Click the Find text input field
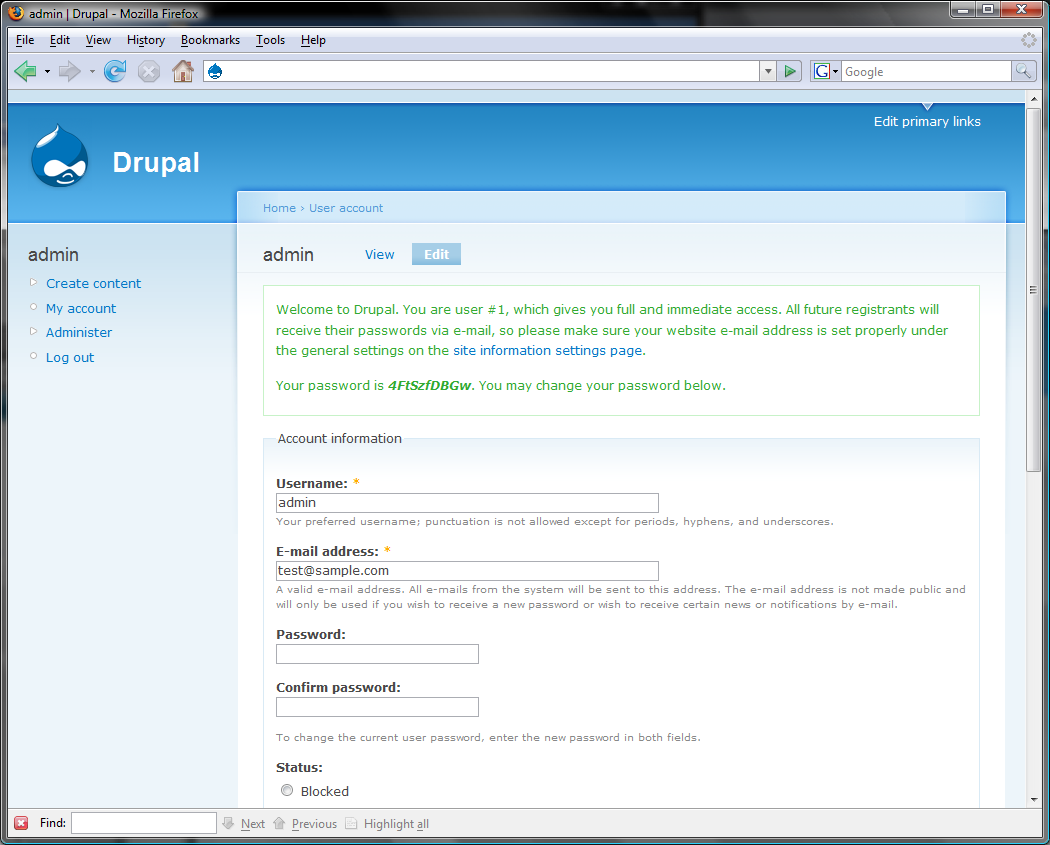Viewport: 1050px width, 845px height. (144, 823)
